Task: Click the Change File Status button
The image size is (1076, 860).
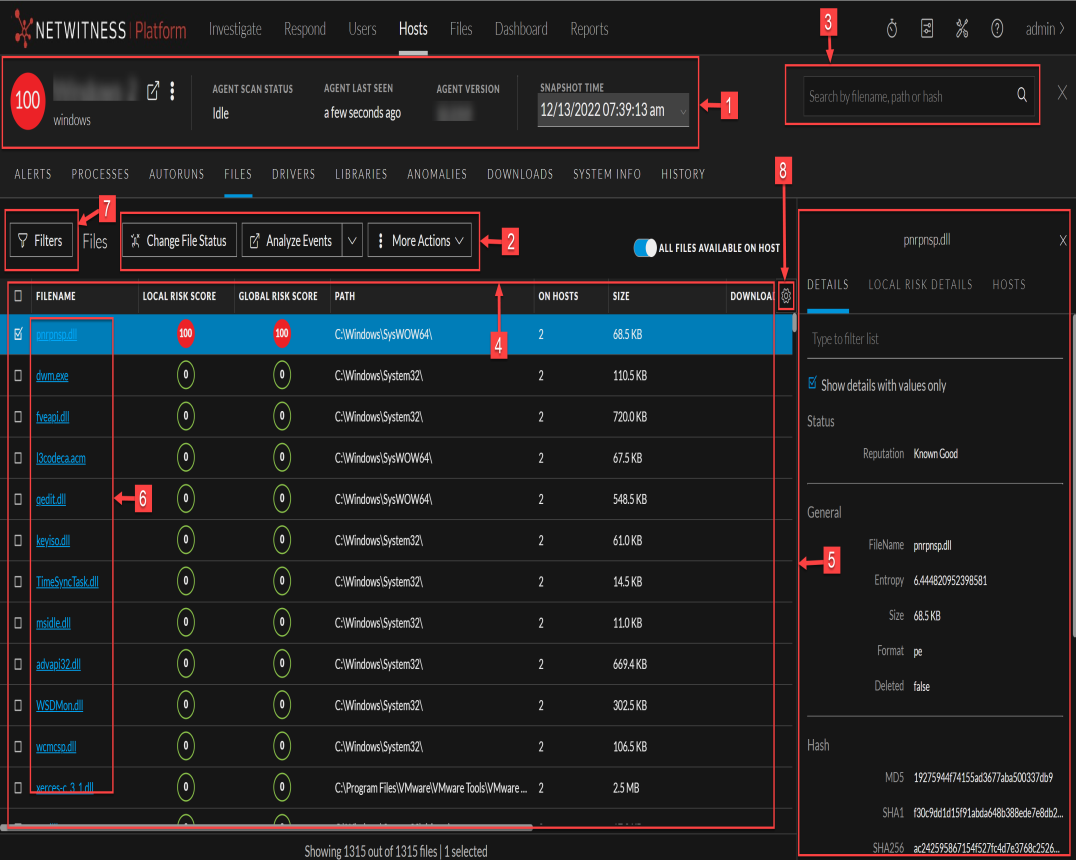Action: 178,240
